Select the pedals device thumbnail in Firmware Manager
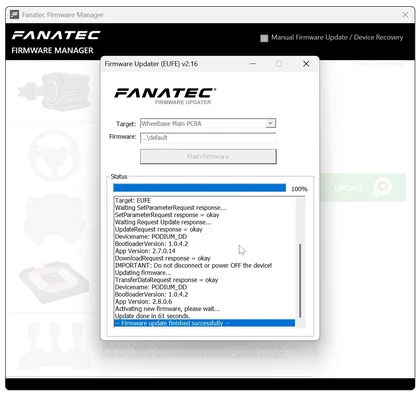 tap(54, 345)
